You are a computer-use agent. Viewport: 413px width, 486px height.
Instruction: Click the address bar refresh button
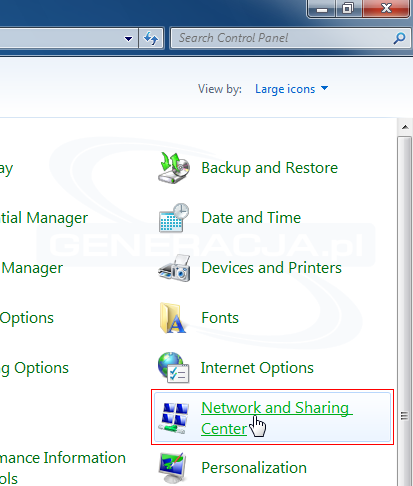coord(151,38)
